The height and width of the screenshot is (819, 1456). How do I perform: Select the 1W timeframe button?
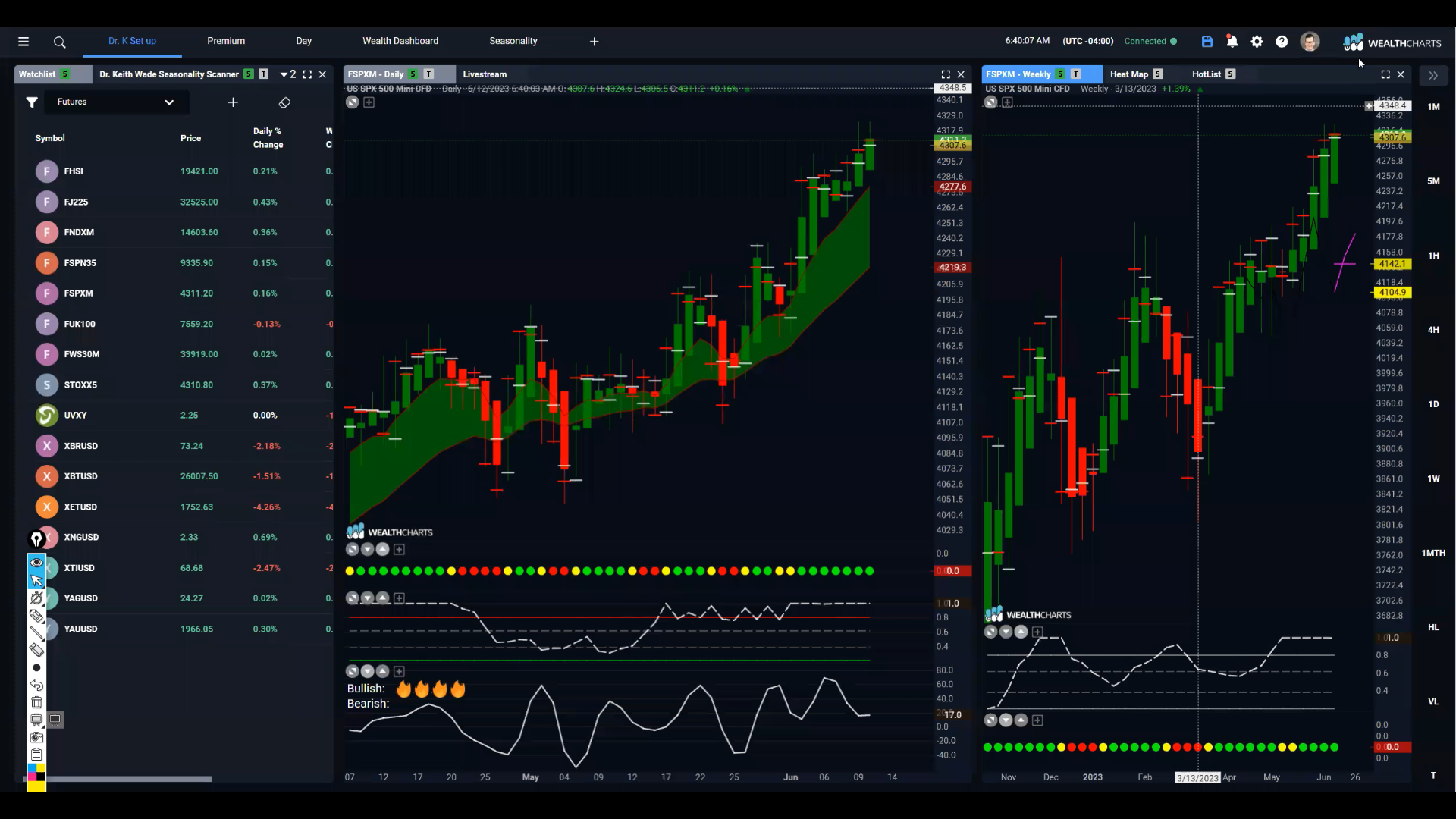1433,479
